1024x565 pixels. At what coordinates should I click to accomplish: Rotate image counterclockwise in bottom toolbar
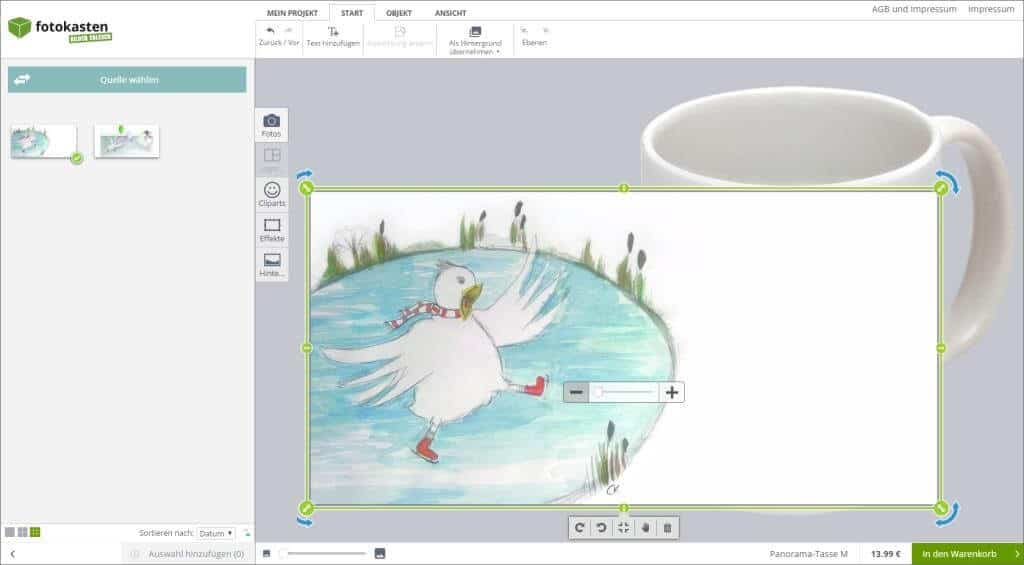pos(601,528)
